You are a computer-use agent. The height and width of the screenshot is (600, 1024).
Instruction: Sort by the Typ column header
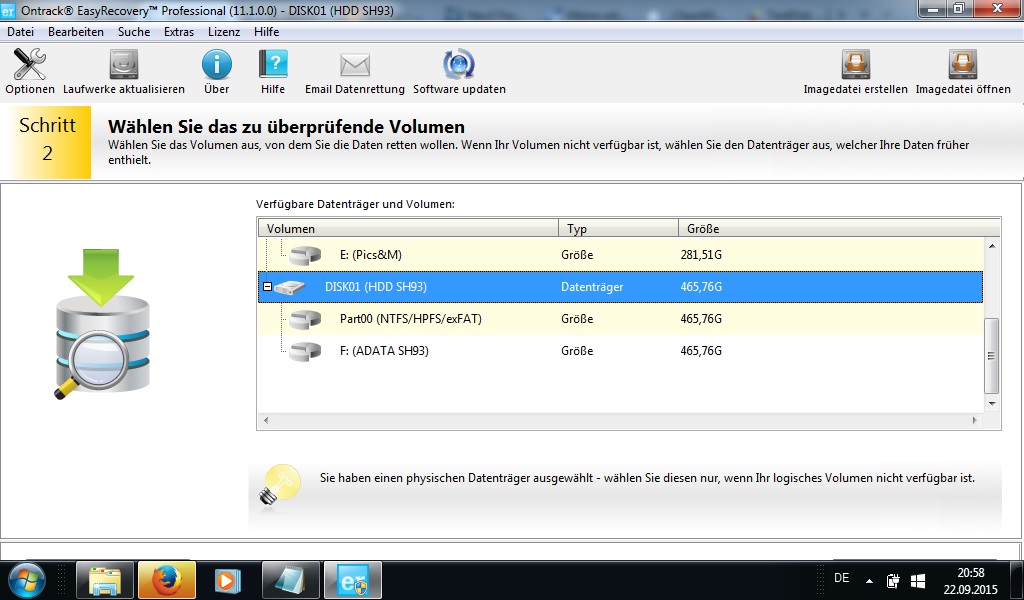(618, 229)
